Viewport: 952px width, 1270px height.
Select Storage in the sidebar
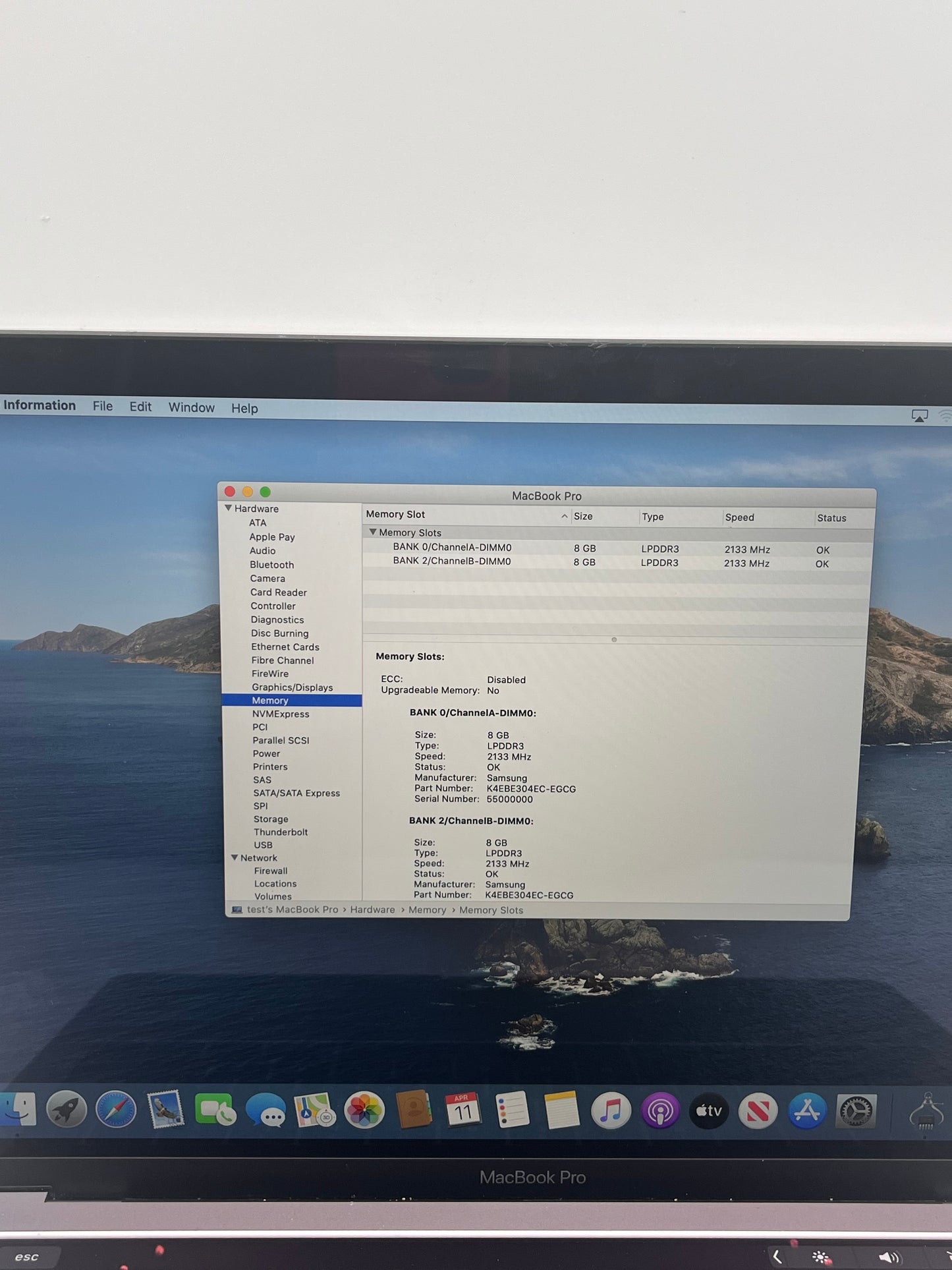pyautogui.click(x=271, y=819)
